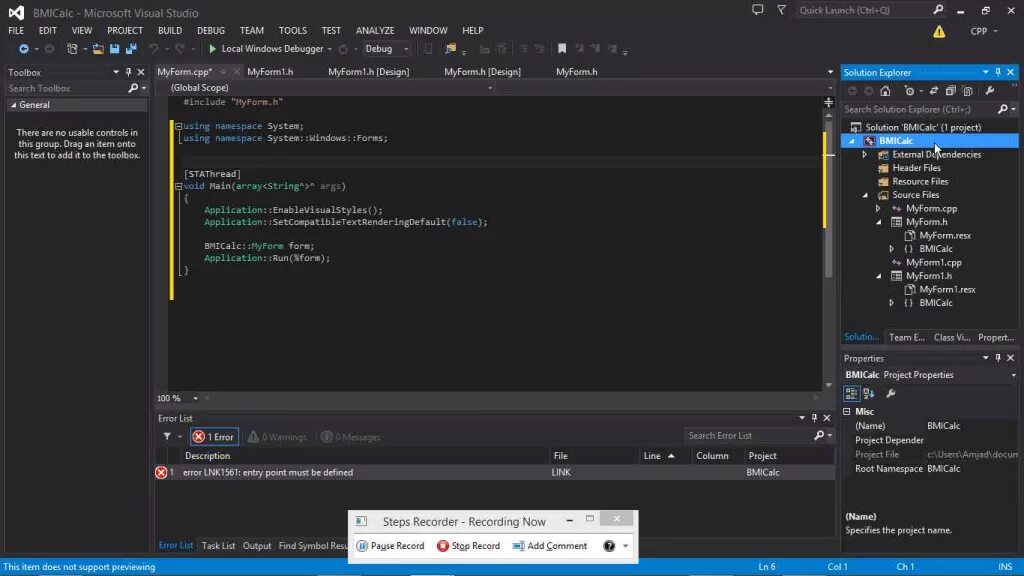Click Stop Record in Steps Recorder

tap(468, 546)
